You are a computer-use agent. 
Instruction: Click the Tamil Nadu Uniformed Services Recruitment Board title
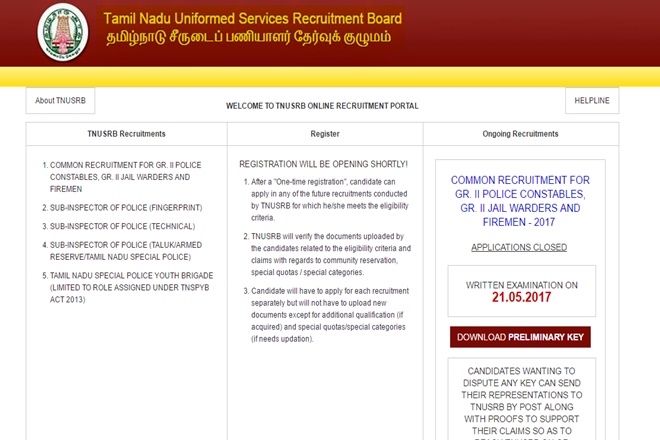click(253, 19)
